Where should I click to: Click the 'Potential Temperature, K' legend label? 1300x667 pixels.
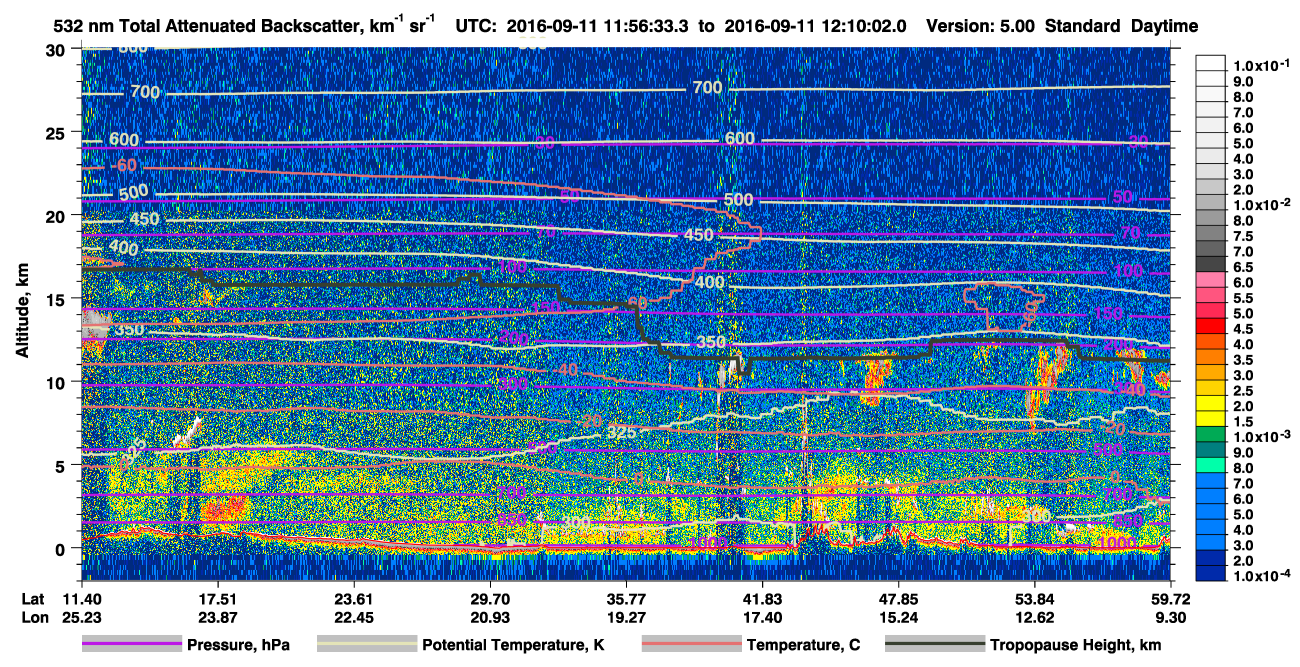click(513, 645)
